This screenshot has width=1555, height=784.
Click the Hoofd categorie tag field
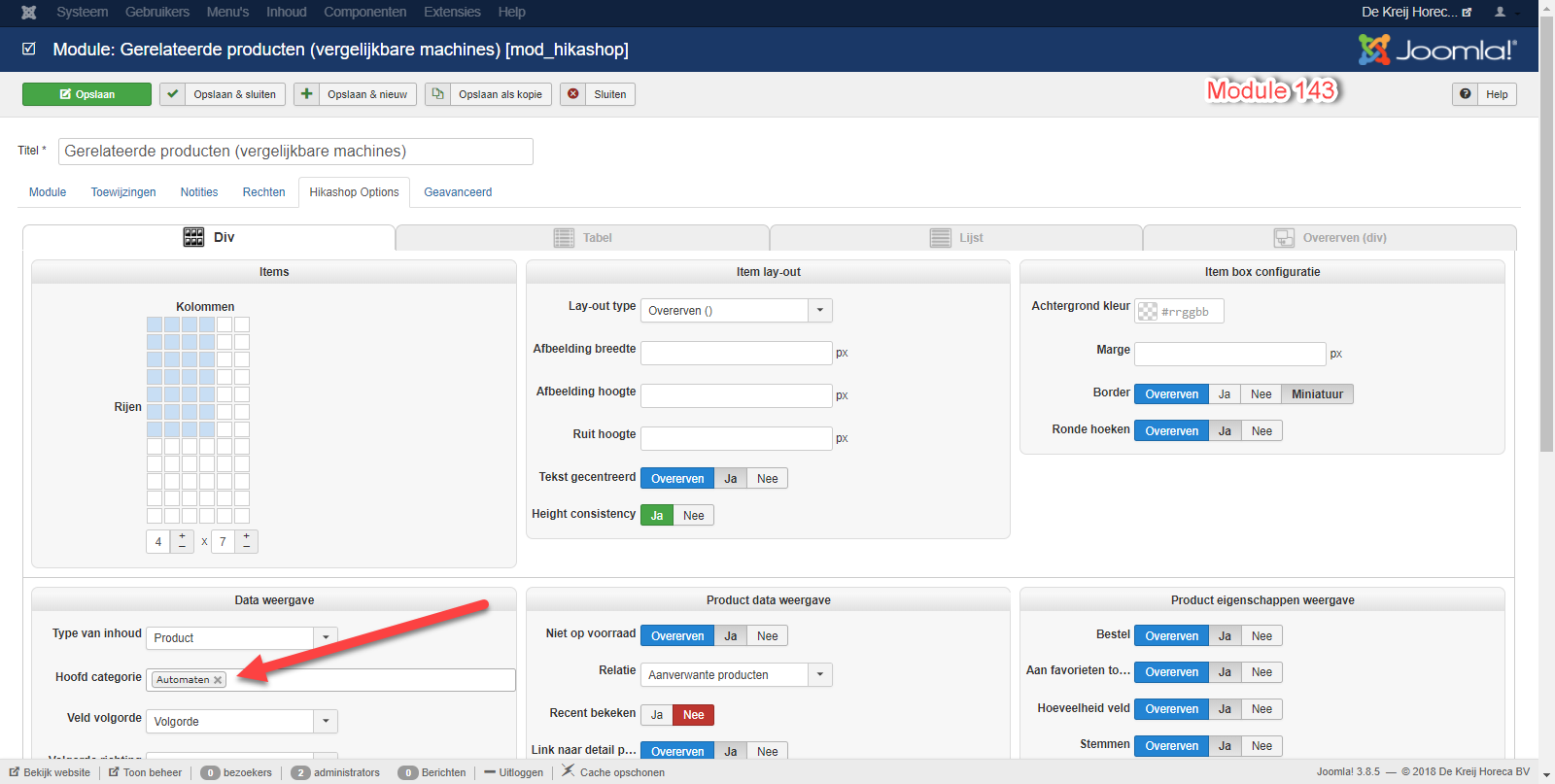(x=330, y=680)
